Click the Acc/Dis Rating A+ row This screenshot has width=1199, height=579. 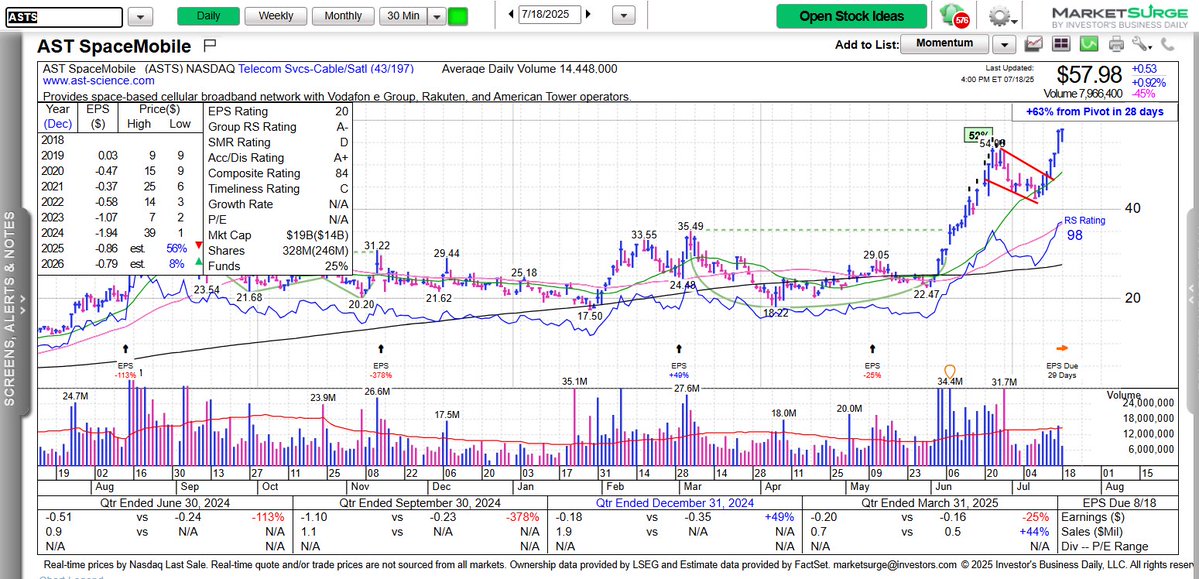coord(278,158)
